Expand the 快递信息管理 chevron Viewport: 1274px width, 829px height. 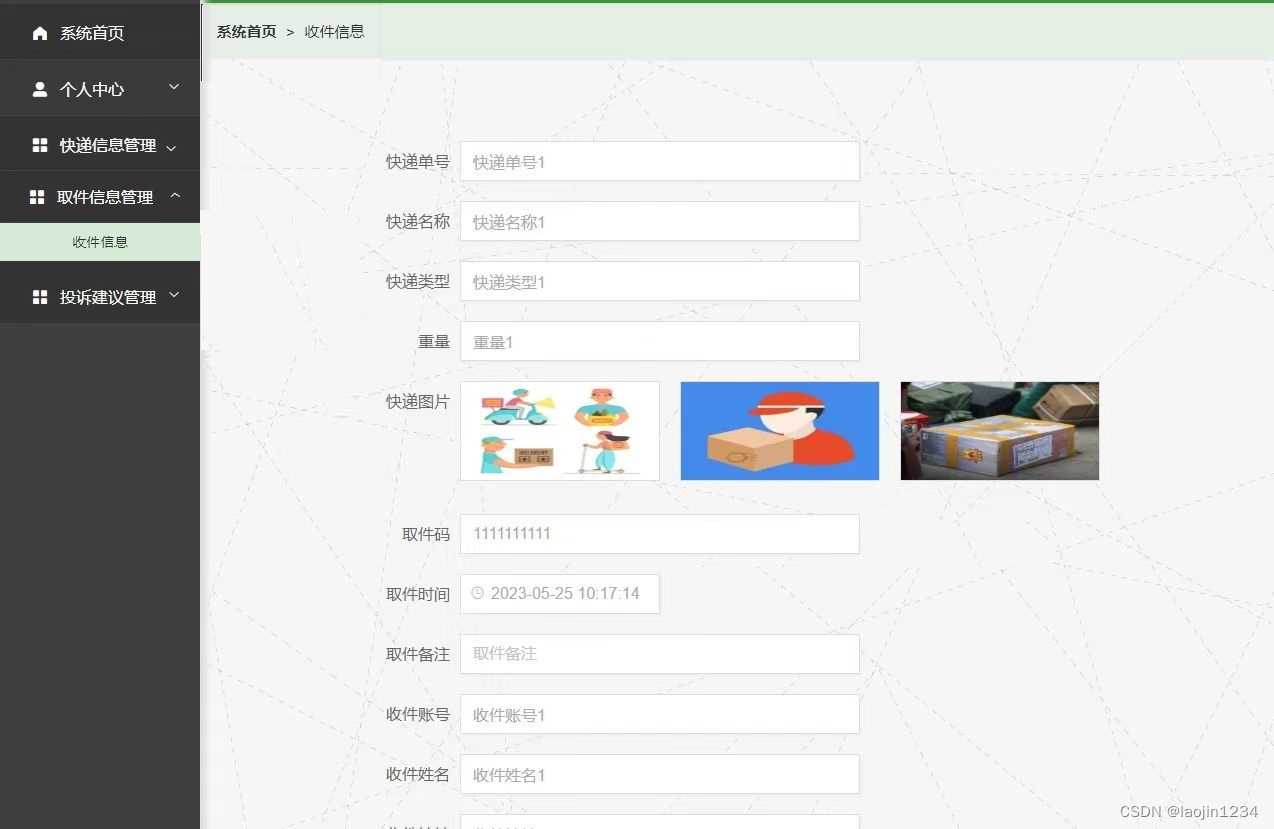point(171,147)
